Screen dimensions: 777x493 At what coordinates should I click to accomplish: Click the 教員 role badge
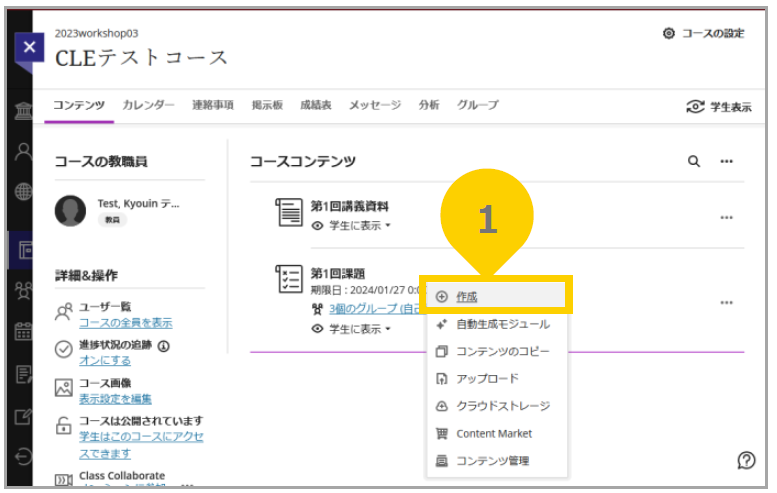click(x=112, y=220)
